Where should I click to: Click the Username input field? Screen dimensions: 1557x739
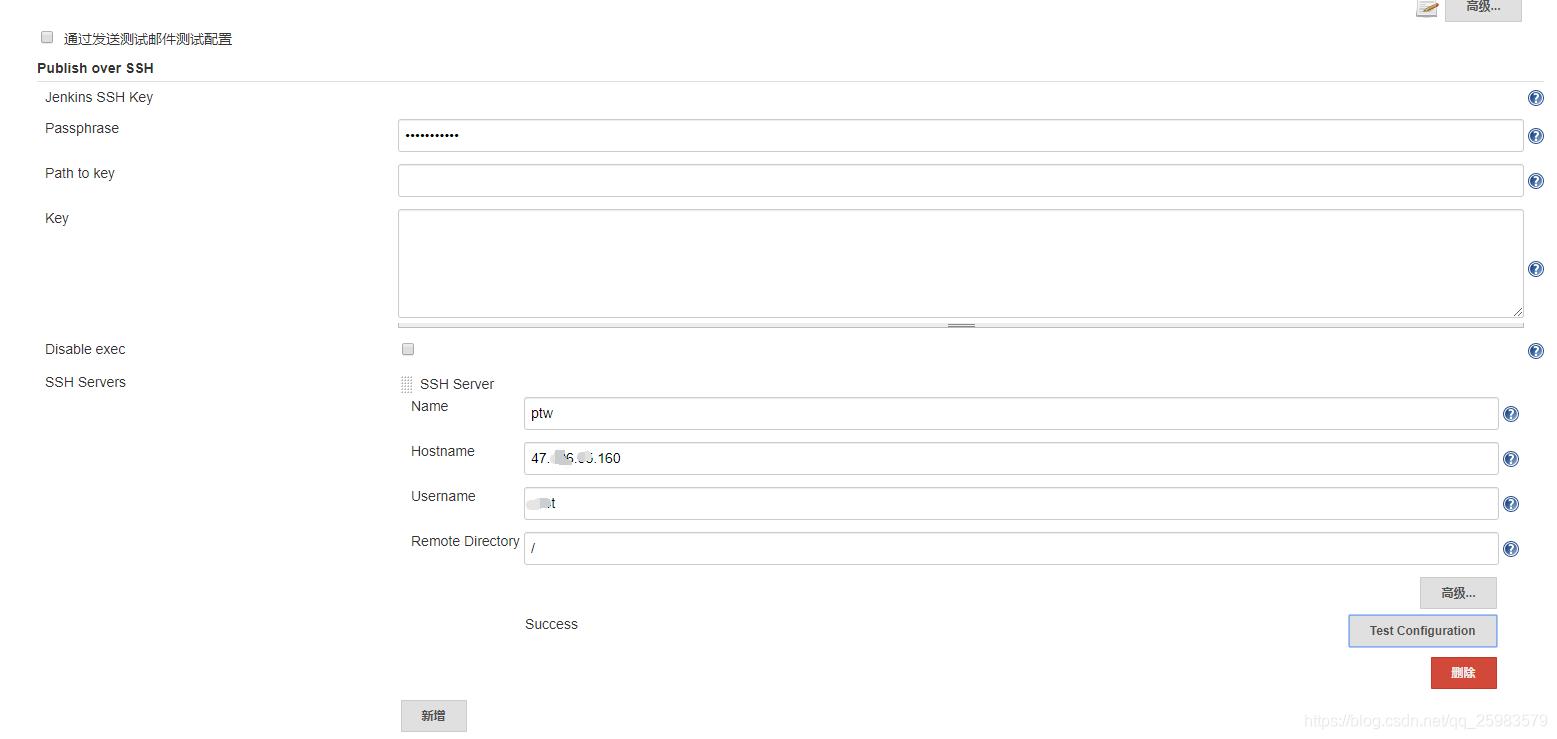click(x=1011, y=504)
